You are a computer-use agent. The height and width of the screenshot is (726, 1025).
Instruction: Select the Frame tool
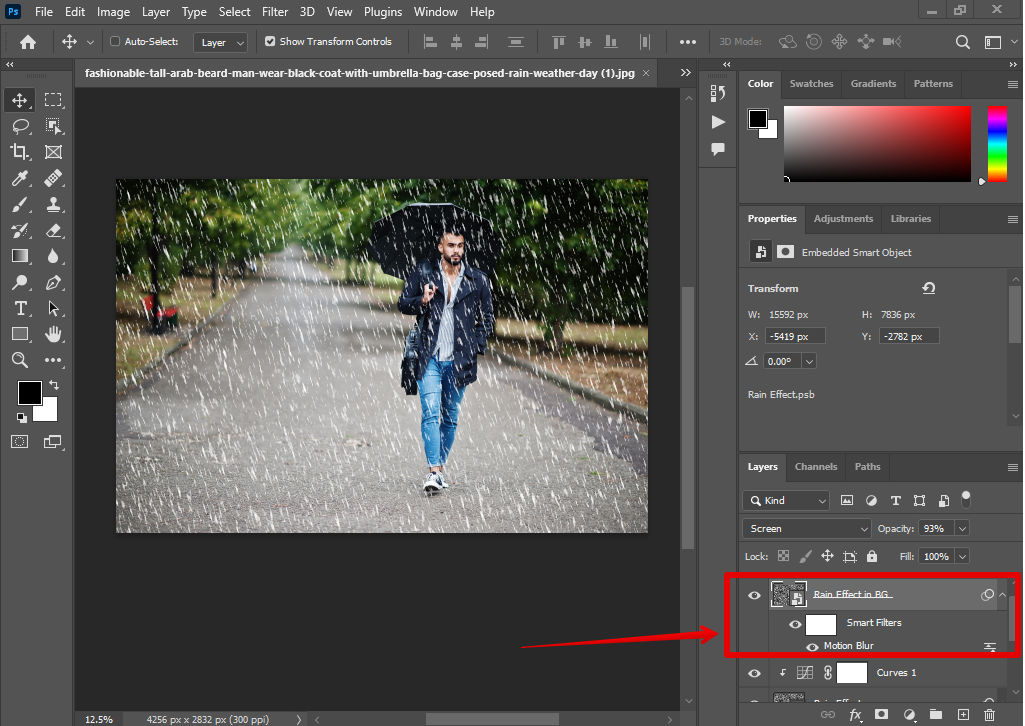point(53,152)
